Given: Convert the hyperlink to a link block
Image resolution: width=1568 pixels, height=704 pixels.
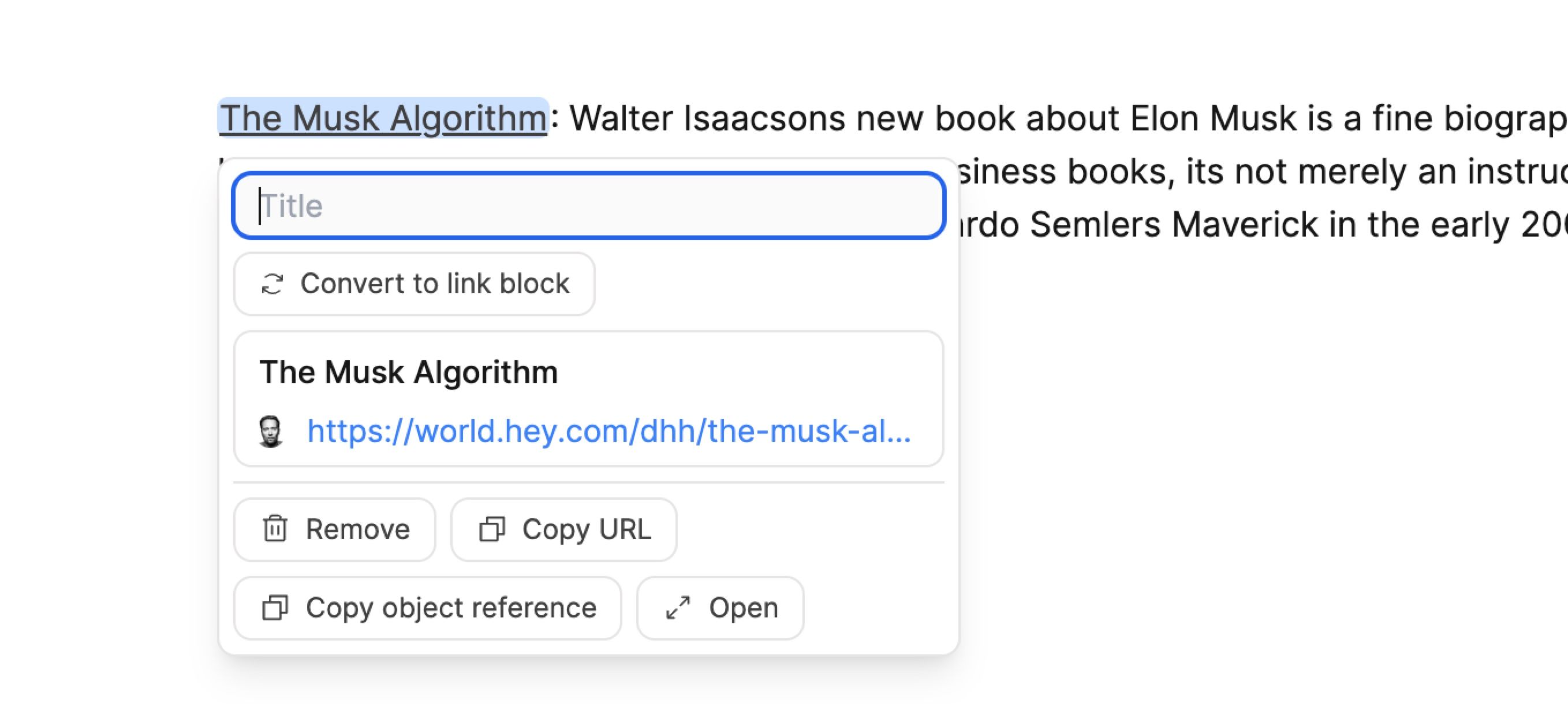Looking at the screenshot, I should pos(415,283).
